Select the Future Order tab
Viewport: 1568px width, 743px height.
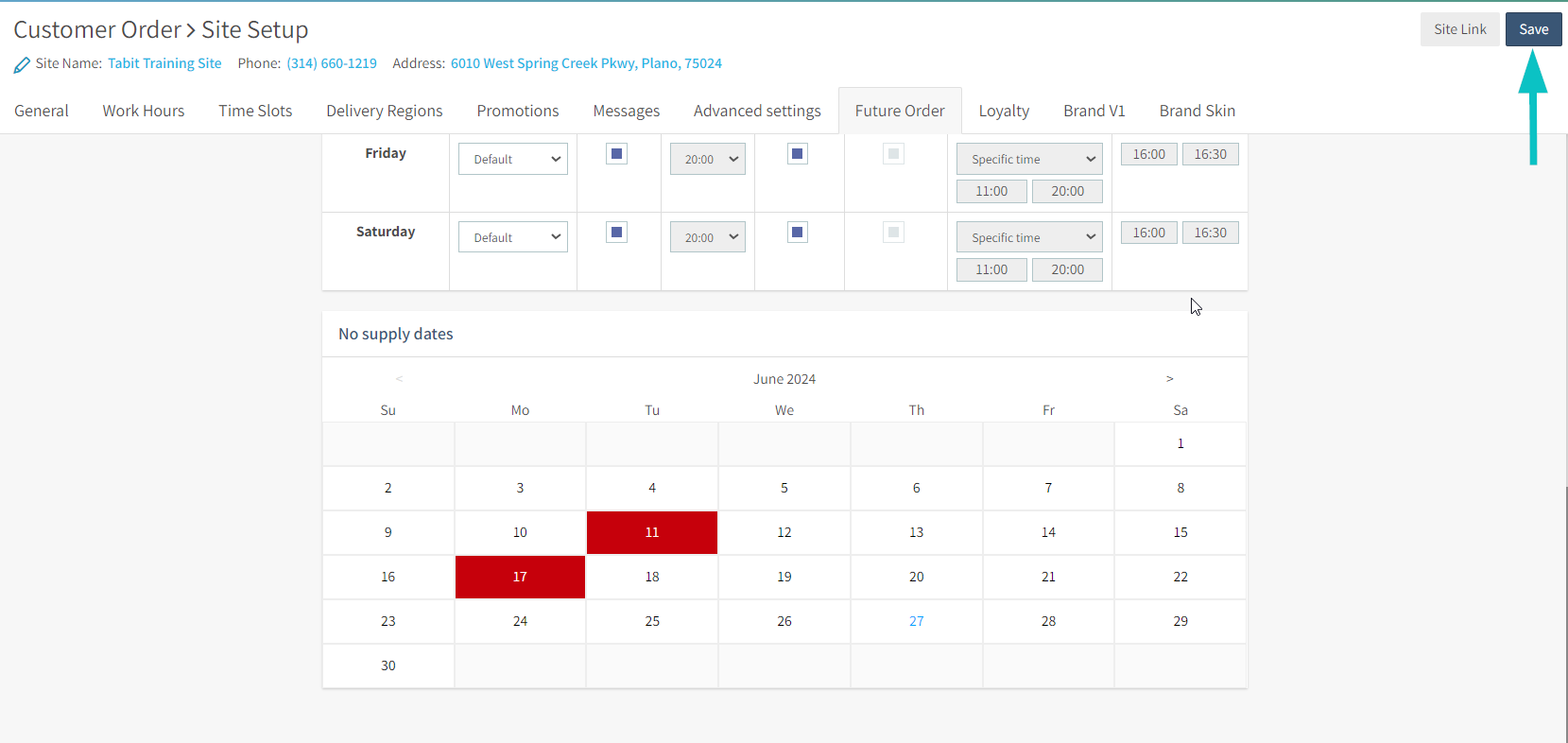pyautogui.click(x=900, y=111)
